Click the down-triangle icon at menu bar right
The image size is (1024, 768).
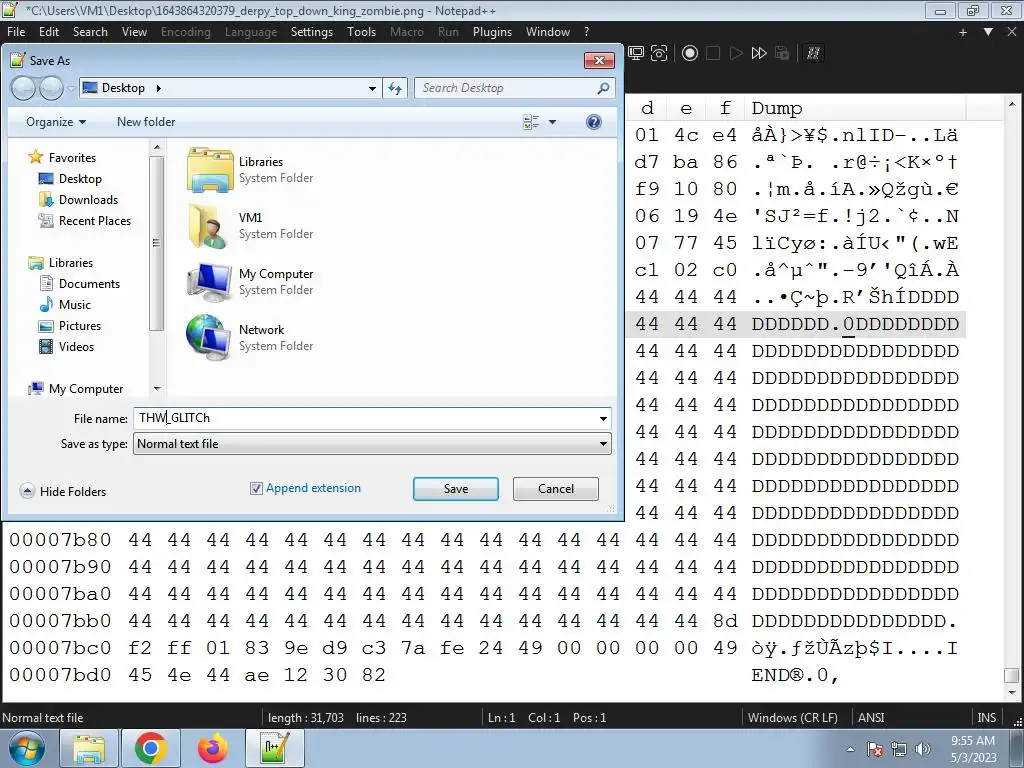[988, 32]
